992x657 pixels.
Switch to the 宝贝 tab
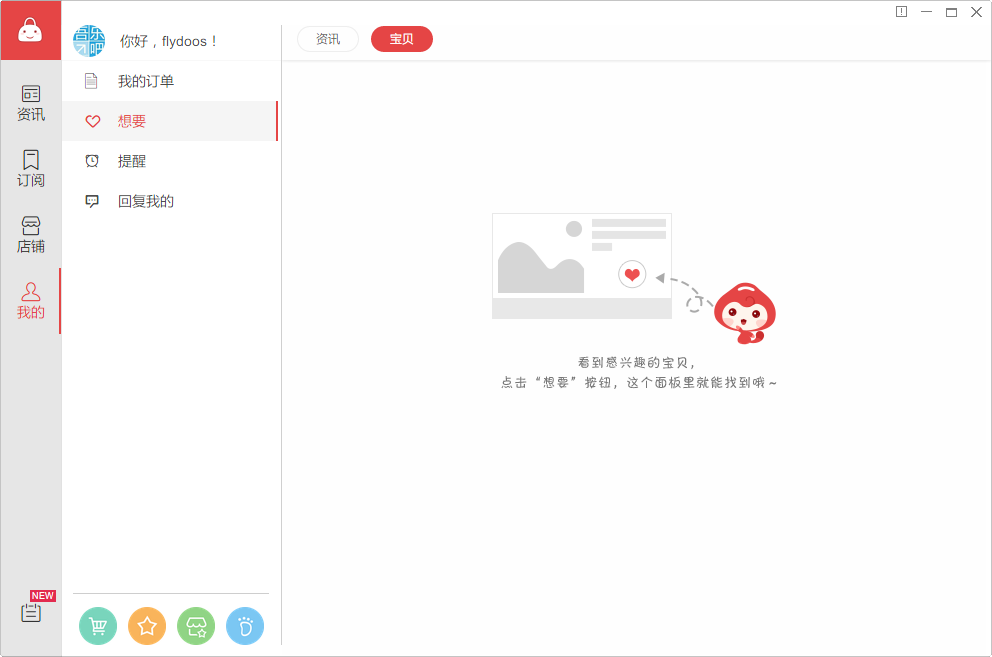point(402,39)
